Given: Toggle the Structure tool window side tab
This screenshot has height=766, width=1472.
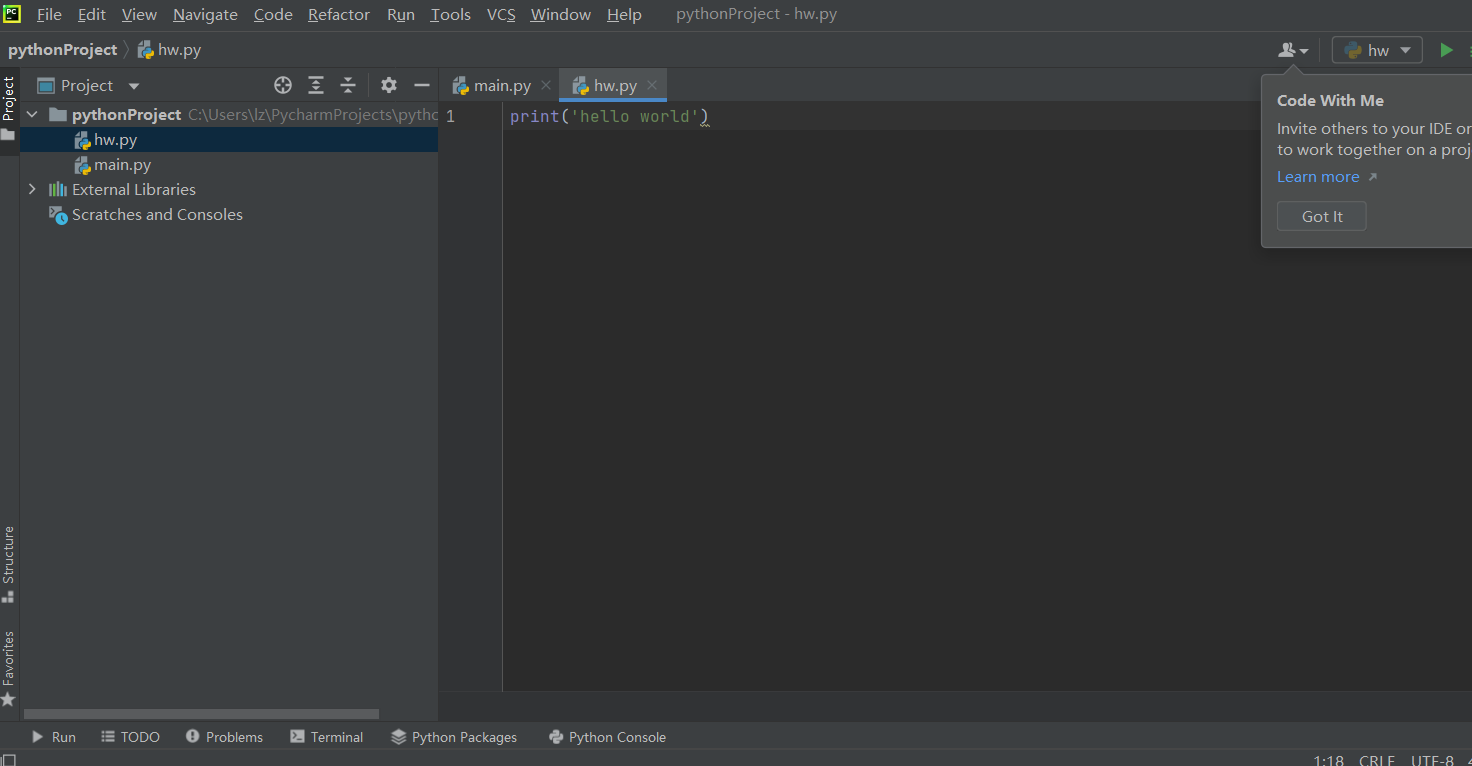Looking at the screenshot, I should 9,565.
